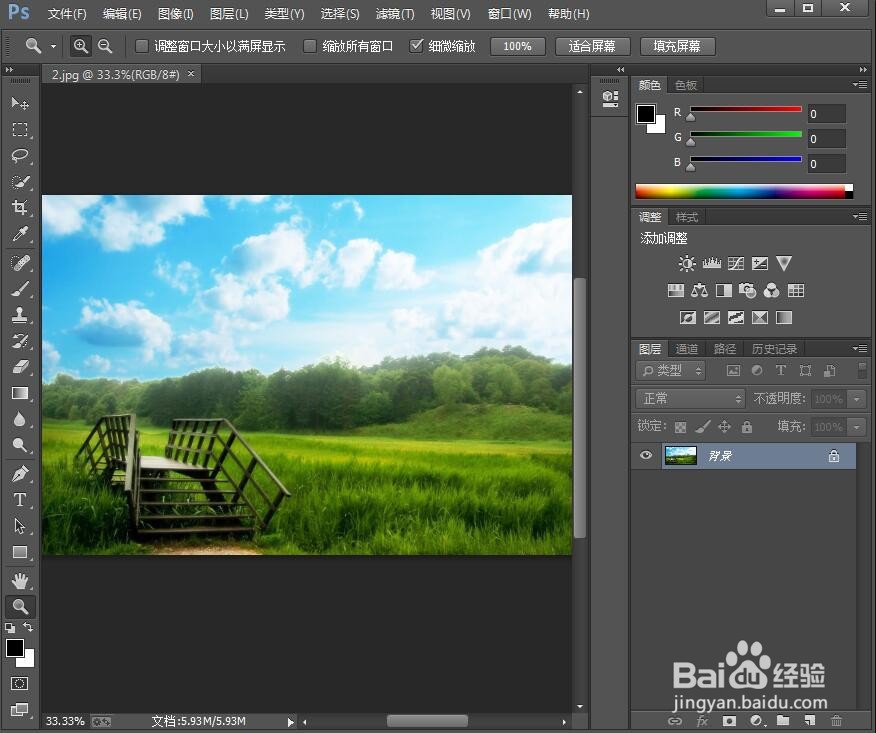Enable zoom all windows checkbox
This screenshot has width=876, height=733.
(x=310, y=46)
